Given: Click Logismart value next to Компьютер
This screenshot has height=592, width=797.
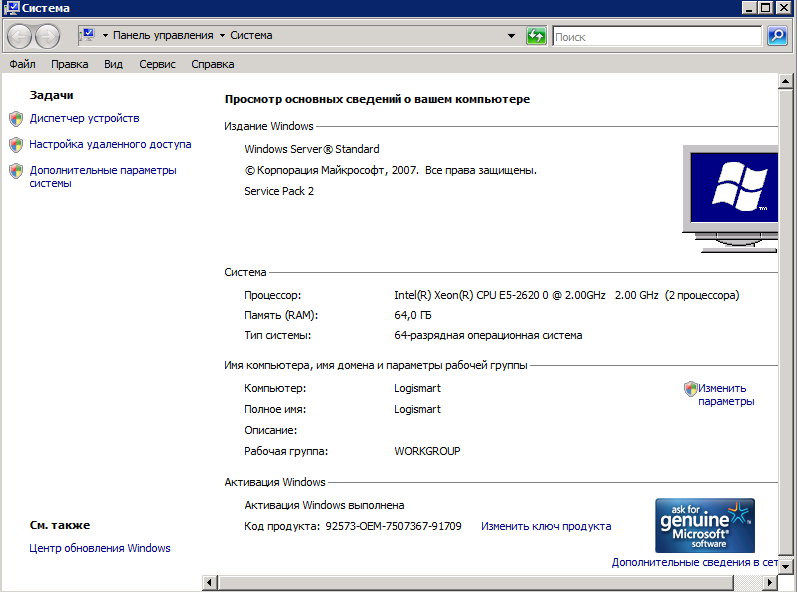Looking at the screenshot, I should 417,388.
